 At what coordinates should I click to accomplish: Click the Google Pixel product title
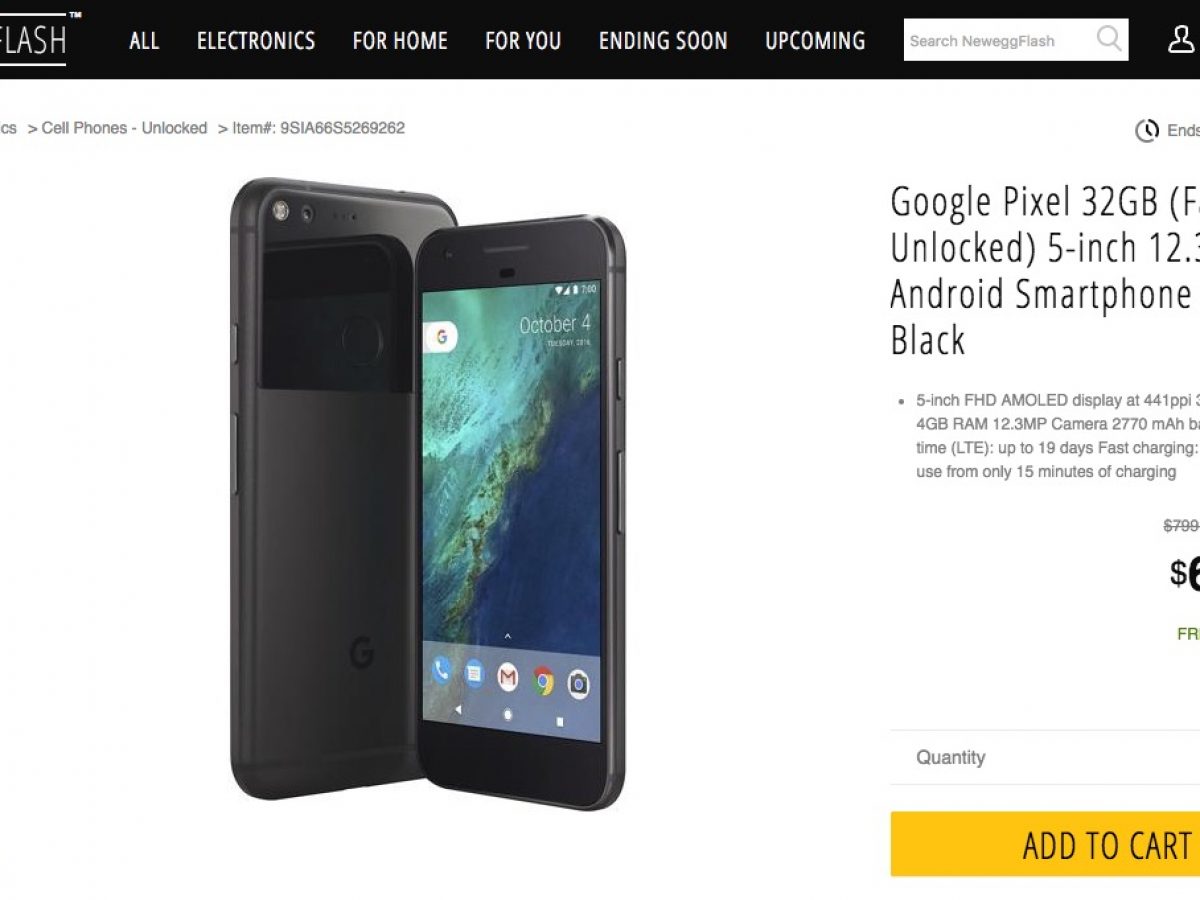pyautogui.click(x=1045, y=270)
